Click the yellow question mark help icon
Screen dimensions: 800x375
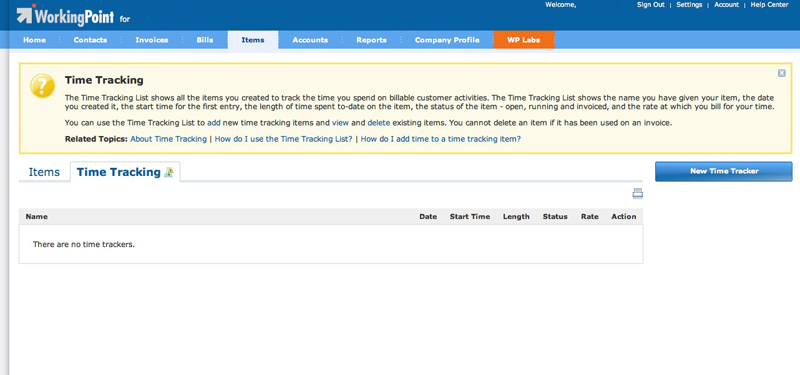click(42, 86)
